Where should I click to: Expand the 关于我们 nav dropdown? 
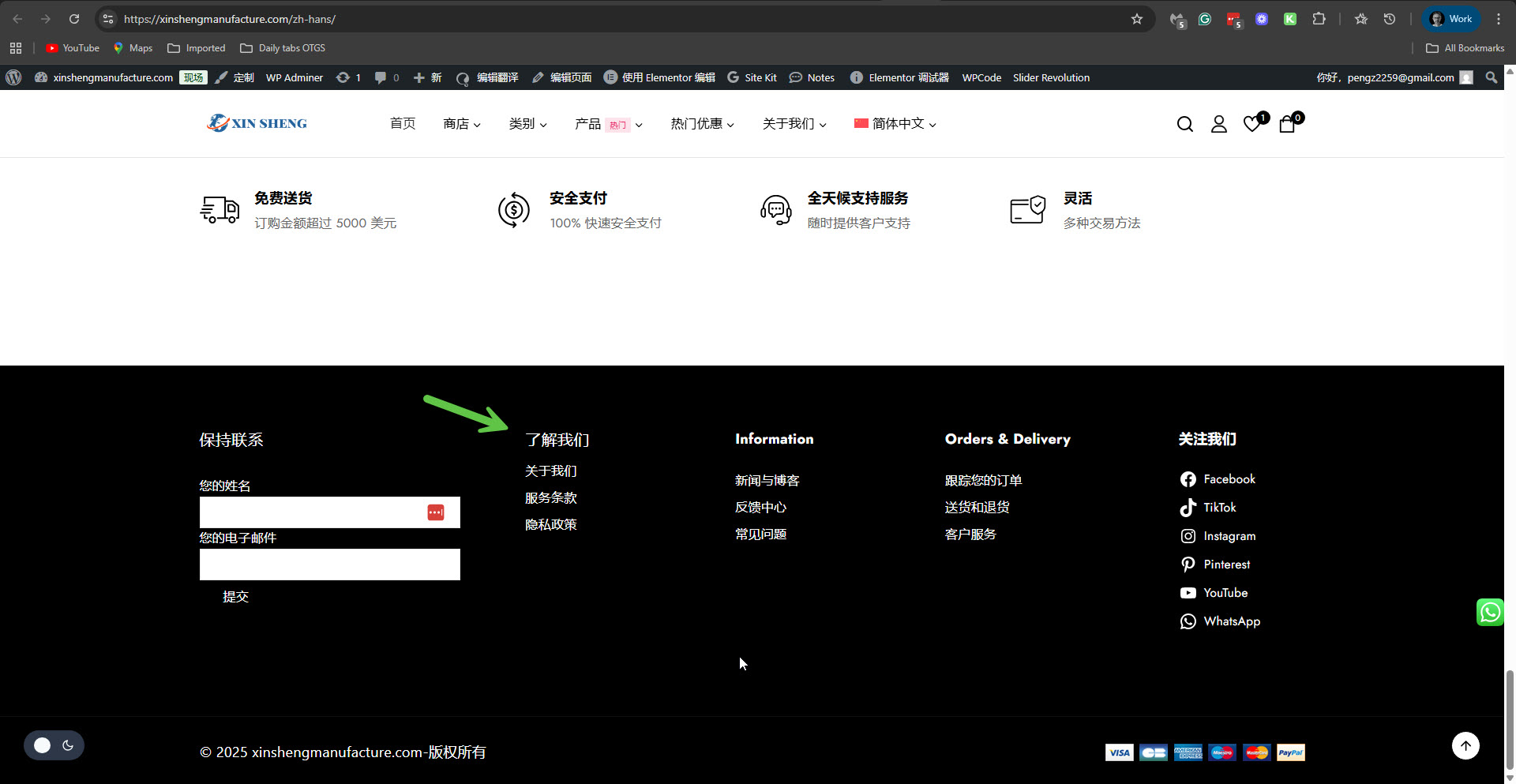794,124
